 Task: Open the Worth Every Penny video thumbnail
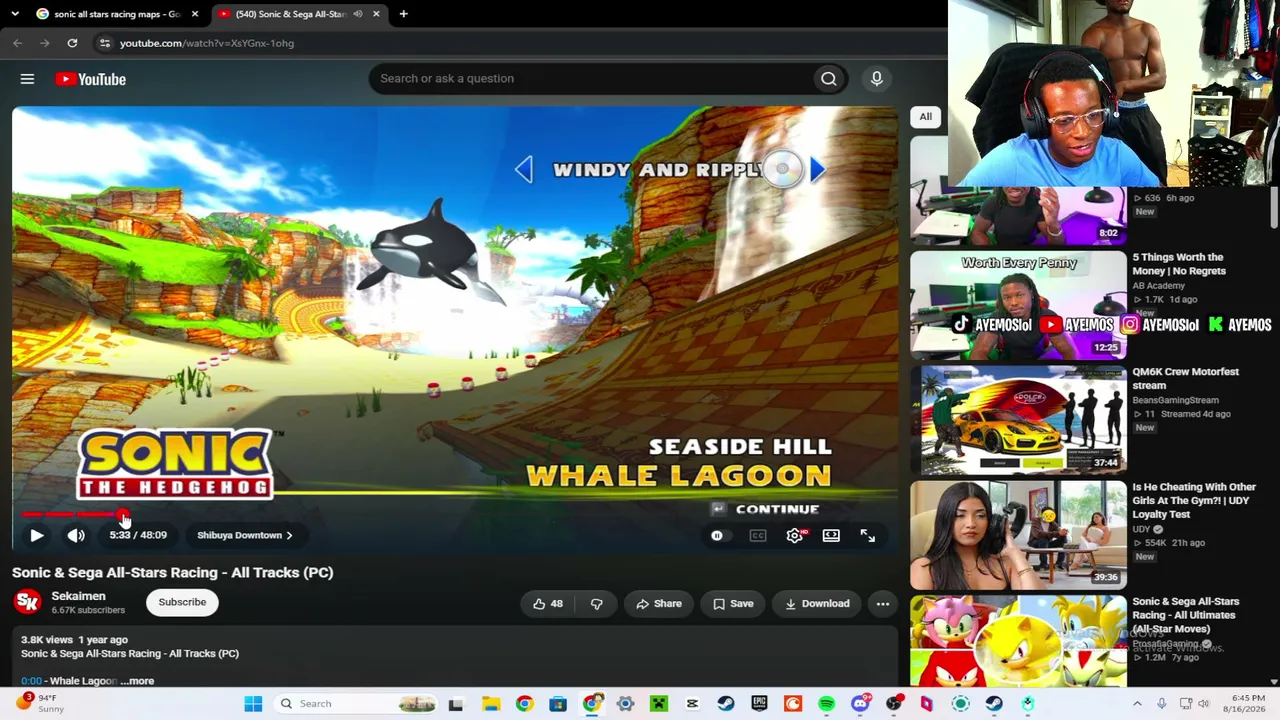(1018, 305)
